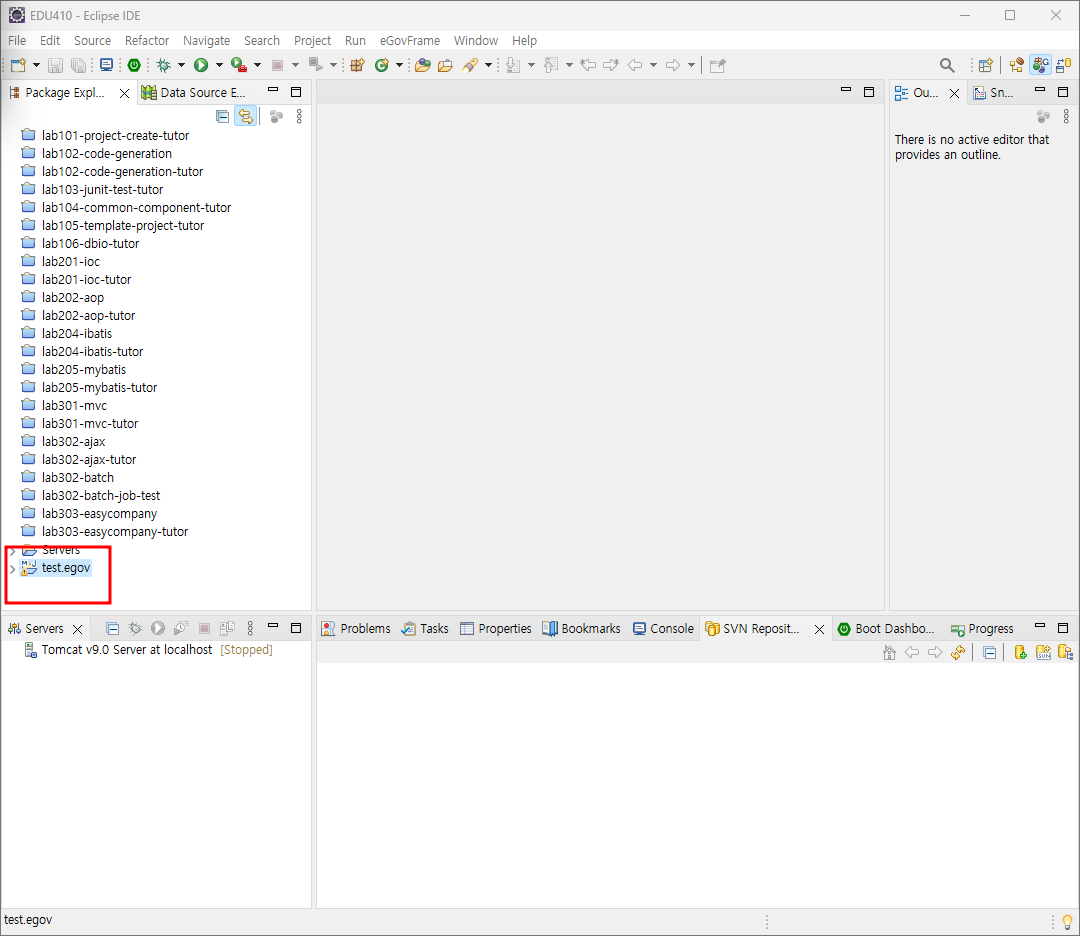Expand the Servers folder in Package Explorer

click(12, 550)
